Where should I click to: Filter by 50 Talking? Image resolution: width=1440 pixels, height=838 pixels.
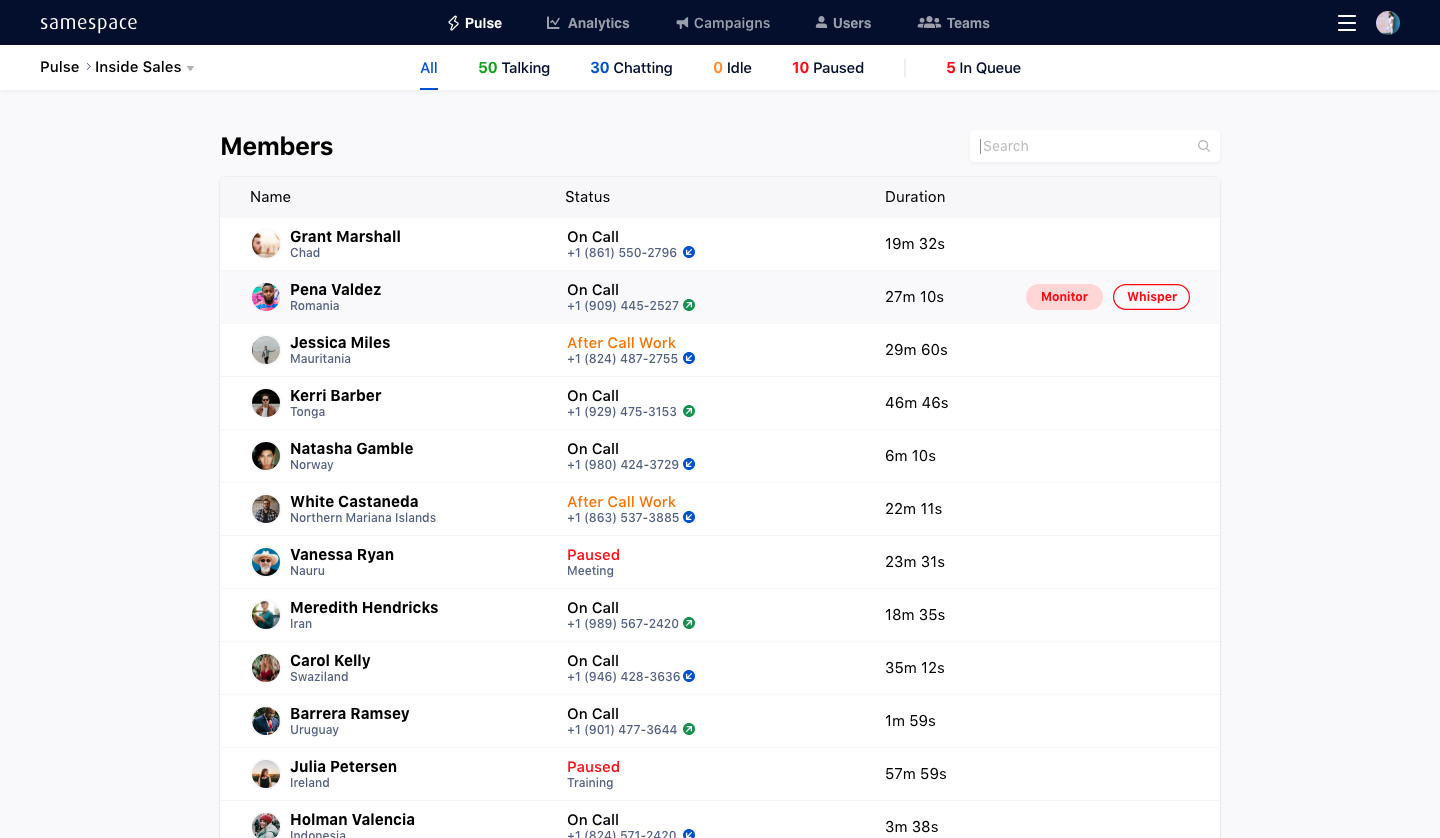pyautogui.click(x=514, y=68)
